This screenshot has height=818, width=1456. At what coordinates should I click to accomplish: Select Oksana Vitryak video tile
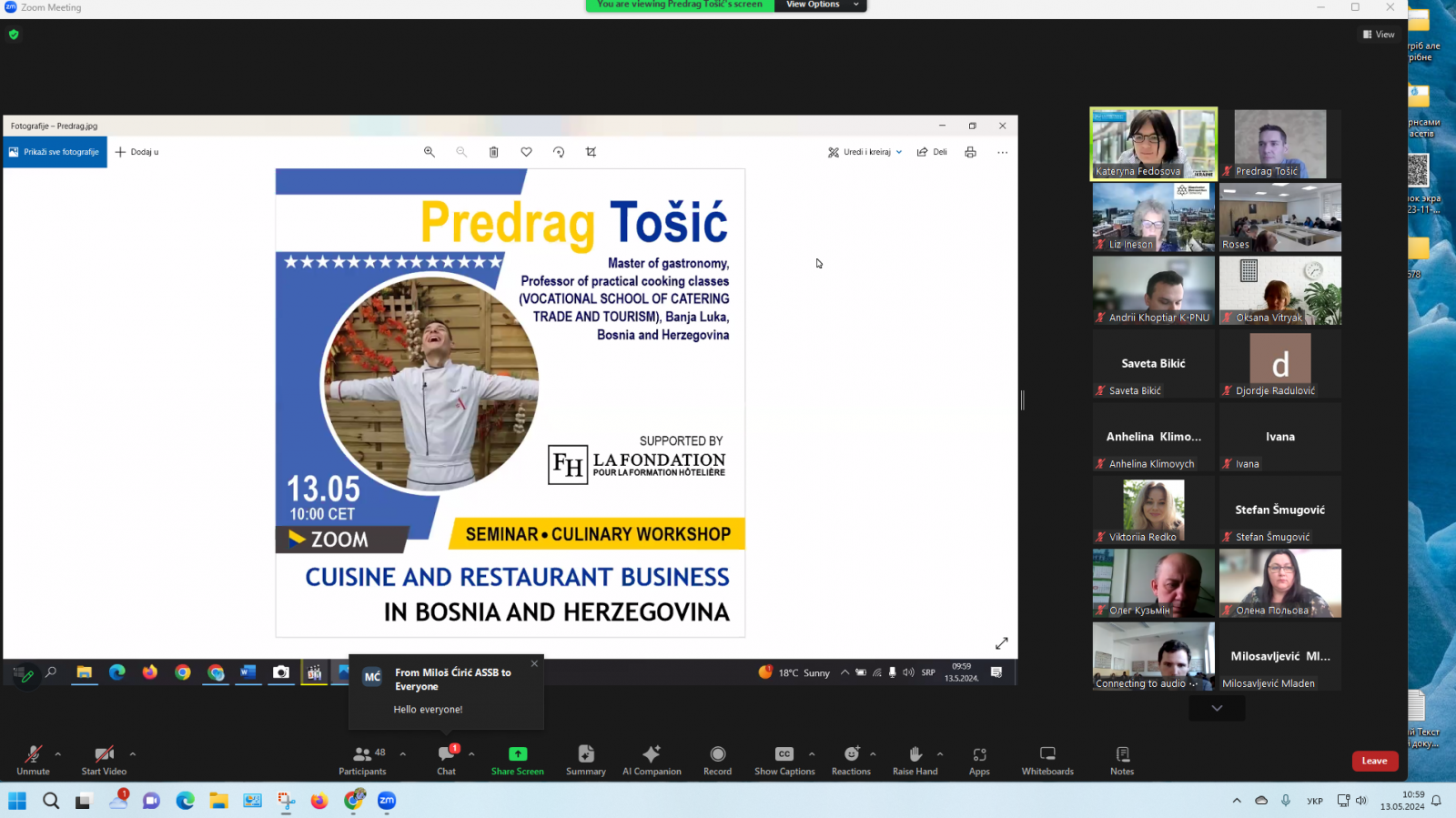pyautogui.click(x=1280, y=290)
